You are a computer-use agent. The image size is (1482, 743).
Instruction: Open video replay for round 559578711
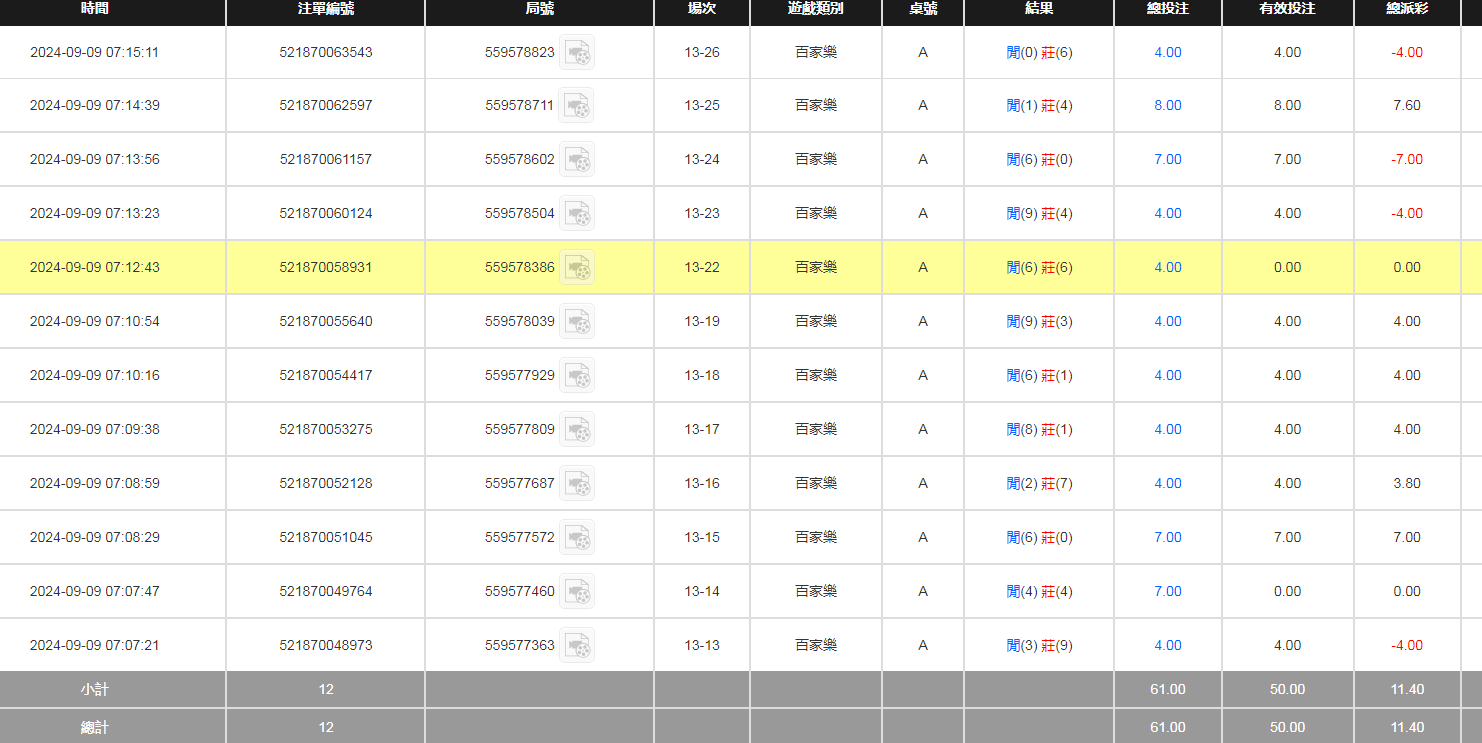[x=576, y=105]
